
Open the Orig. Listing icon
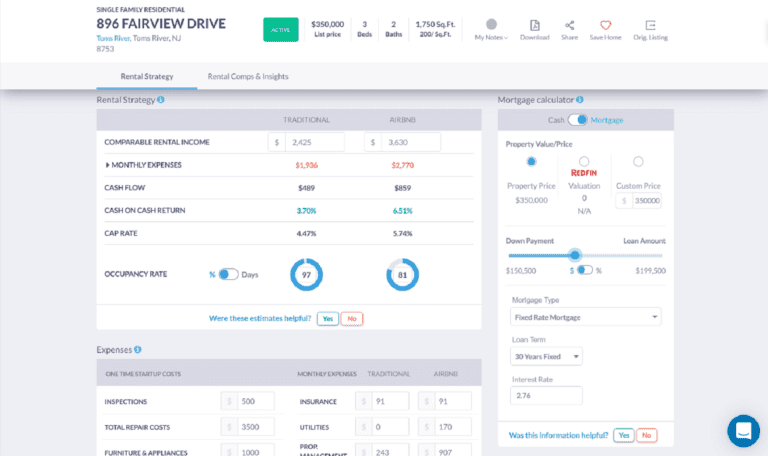point(650,25)
